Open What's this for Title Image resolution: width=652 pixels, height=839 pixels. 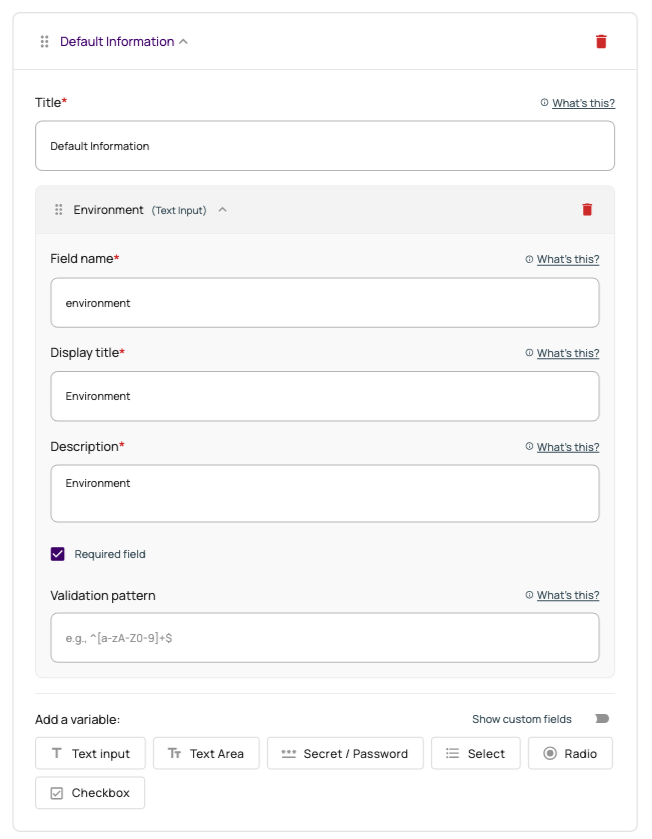(584, 102)
